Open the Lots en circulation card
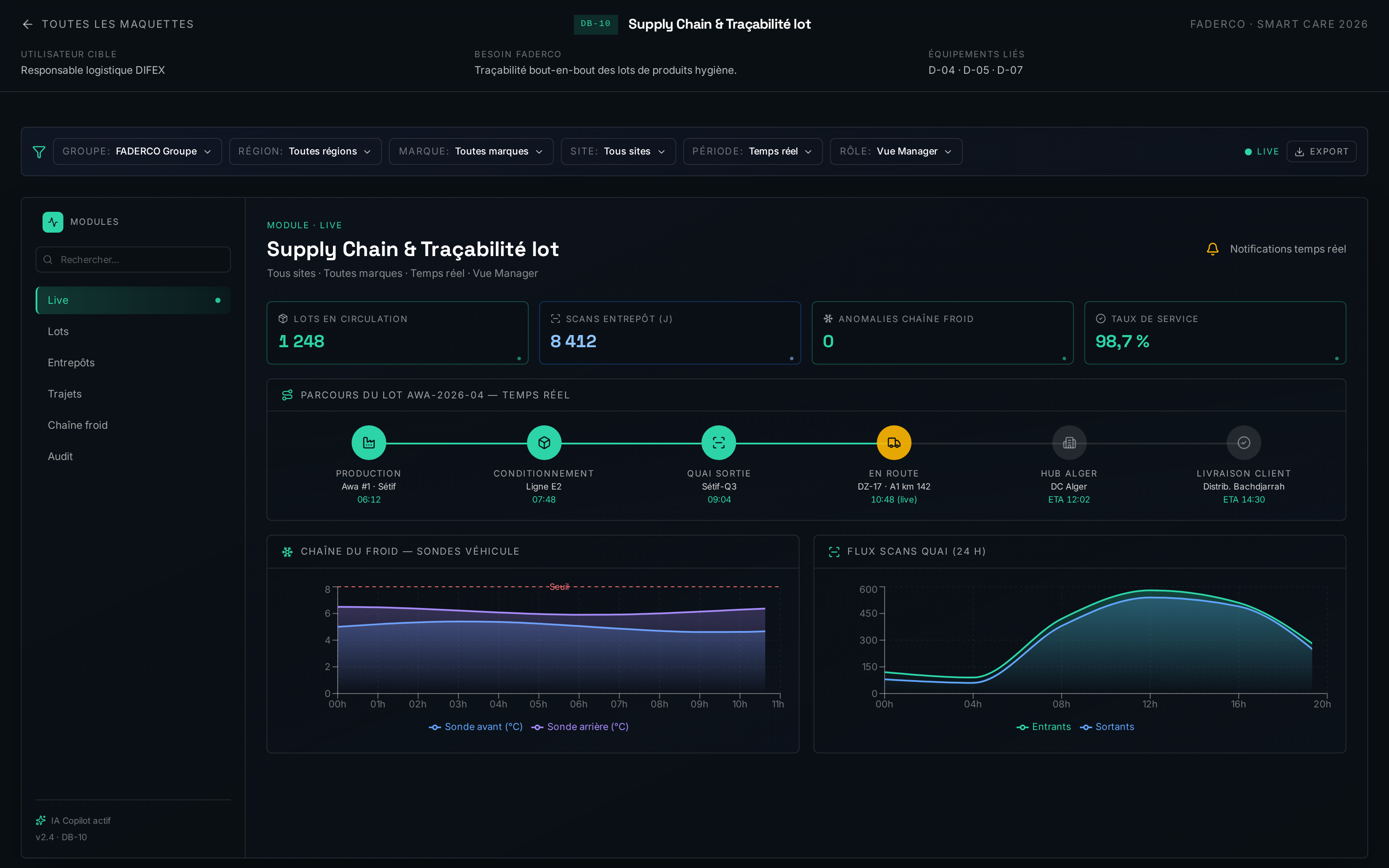Viewport: 1389px width, 868px height. click(397, 333)
